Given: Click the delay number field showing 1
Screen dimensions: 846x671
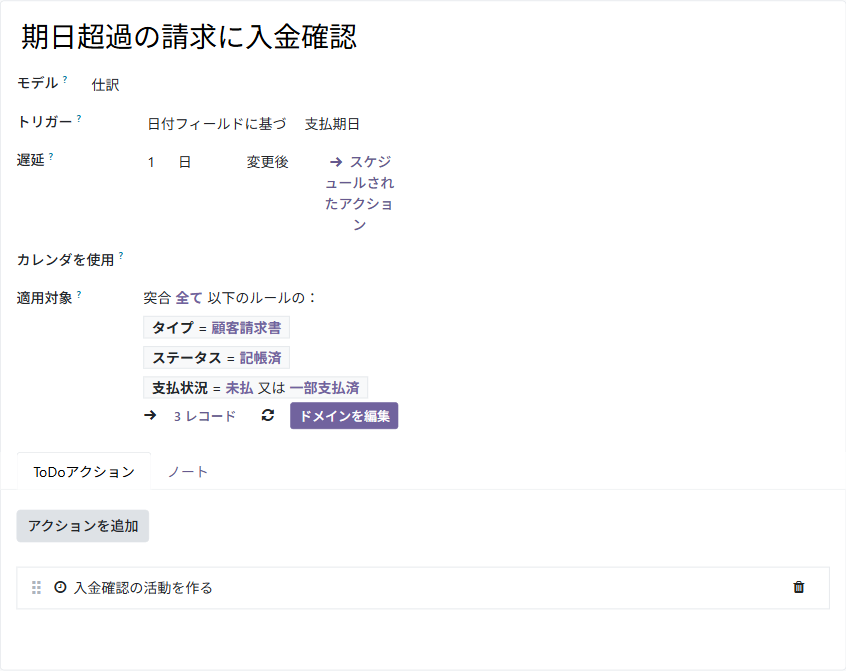Looking at the screenshot, I should [151, 162].
